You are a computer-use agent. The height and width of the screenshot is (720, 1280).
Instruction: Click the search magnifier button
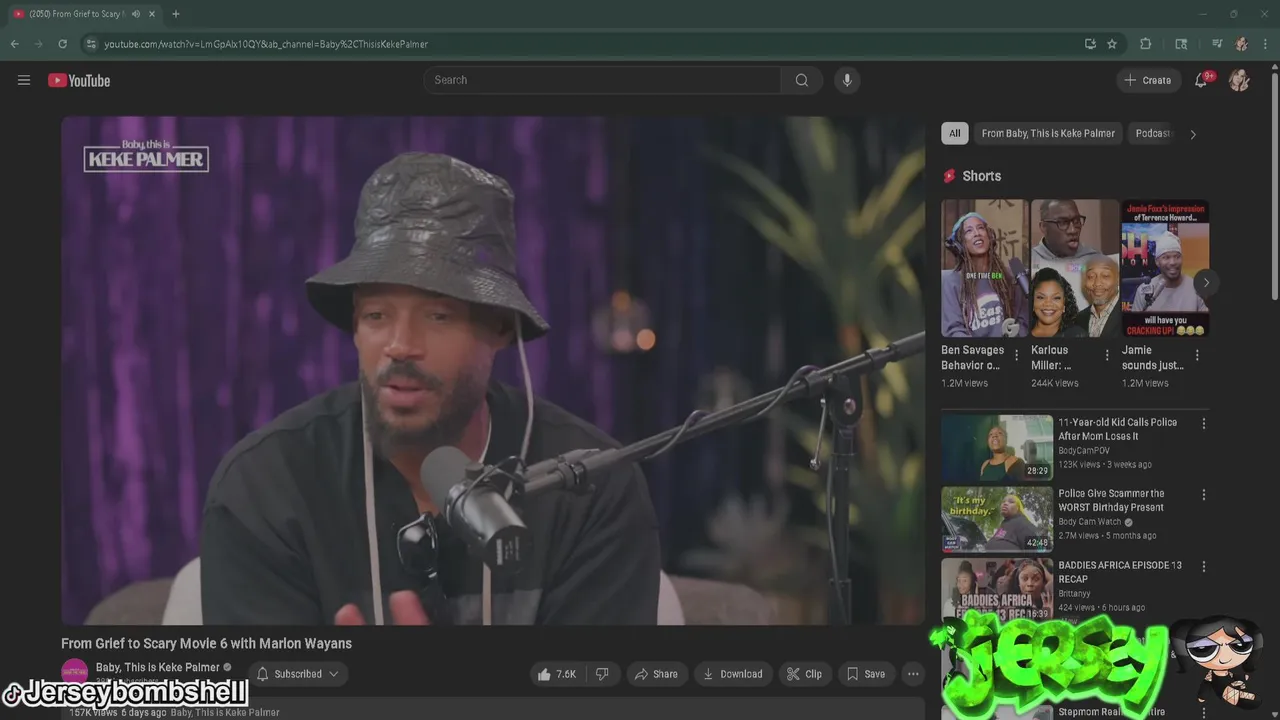click(802, 80)
